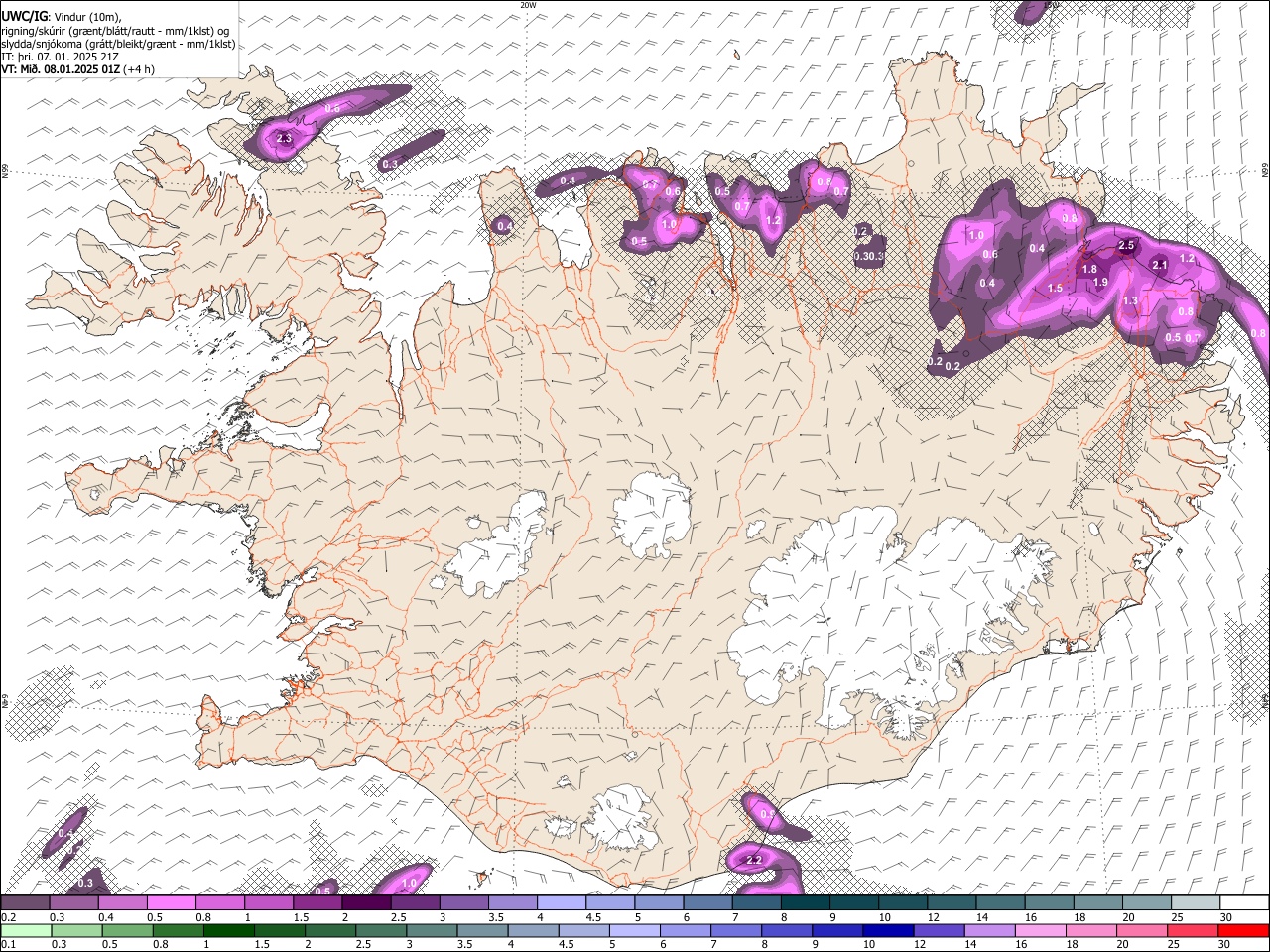The image size is (1270, 952).
Task: Click the pale mint-green 0.1 legend swatch
Action: (25, 931)
